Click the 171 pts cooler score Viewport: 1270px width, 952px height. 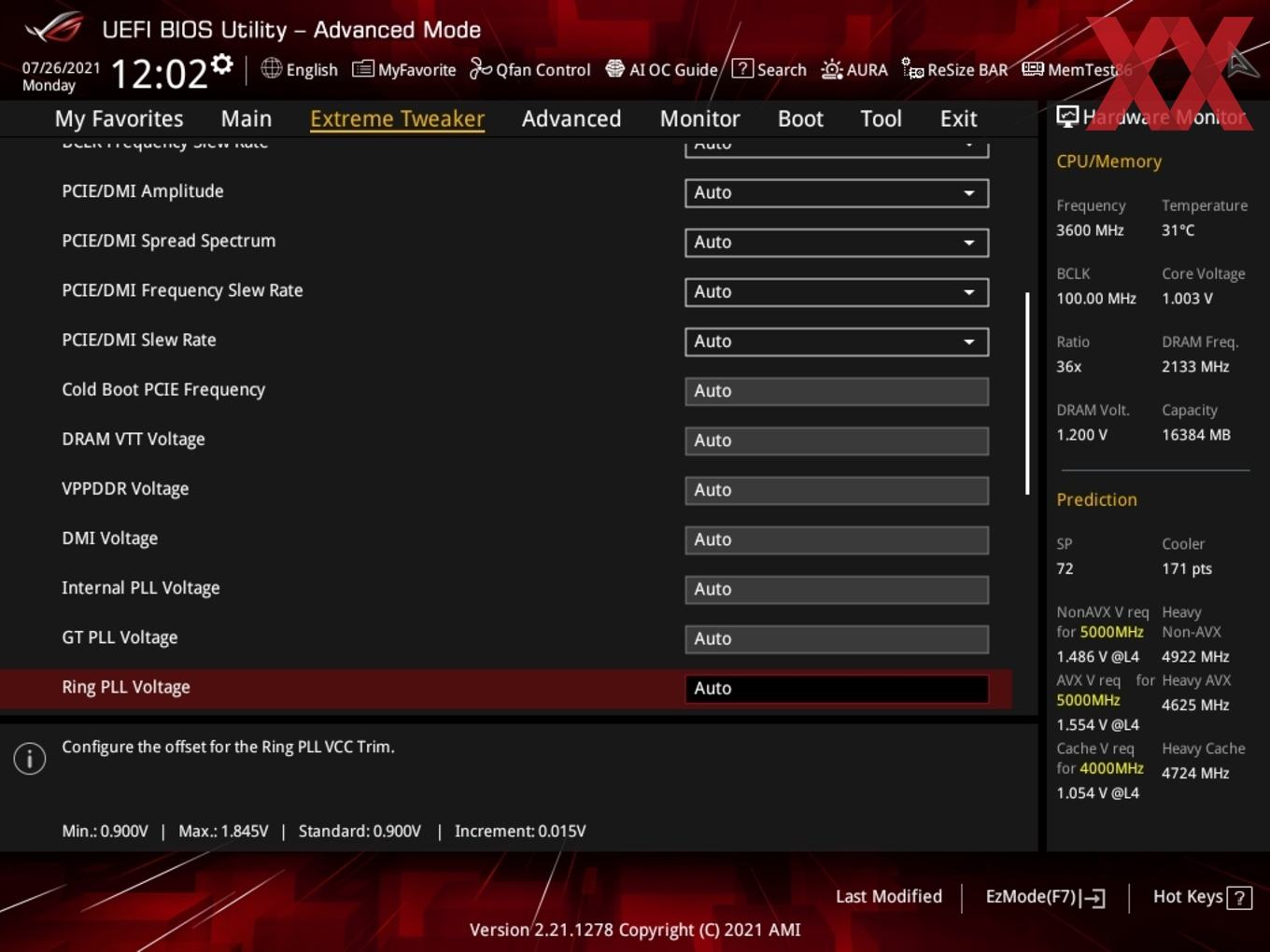coord(1187,568)
